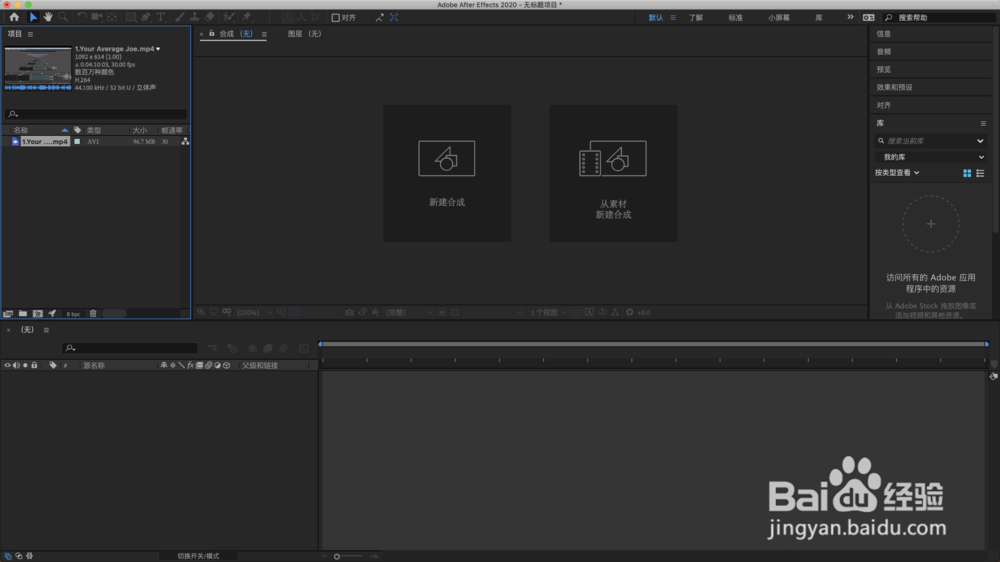Click the flowchart icon beside the file row
Screen dimensions: 1000x562
coord(185,142)
